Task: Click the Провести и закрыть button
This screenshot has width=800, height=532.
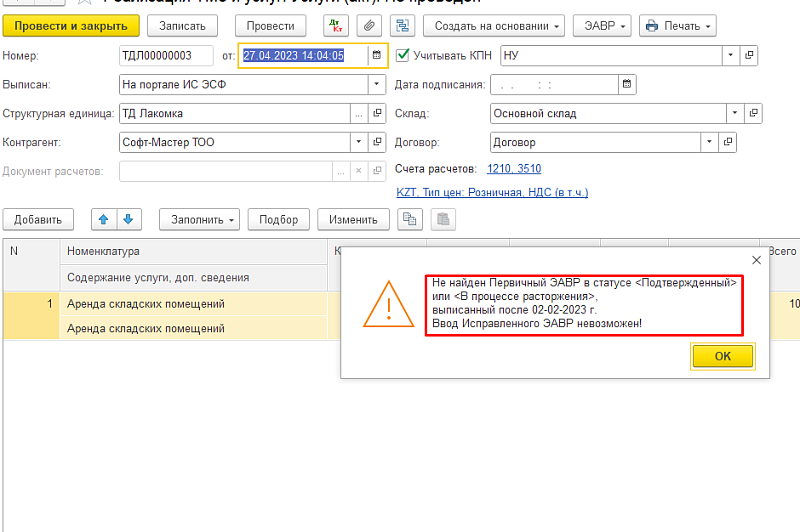Action: tap(70, 25)
